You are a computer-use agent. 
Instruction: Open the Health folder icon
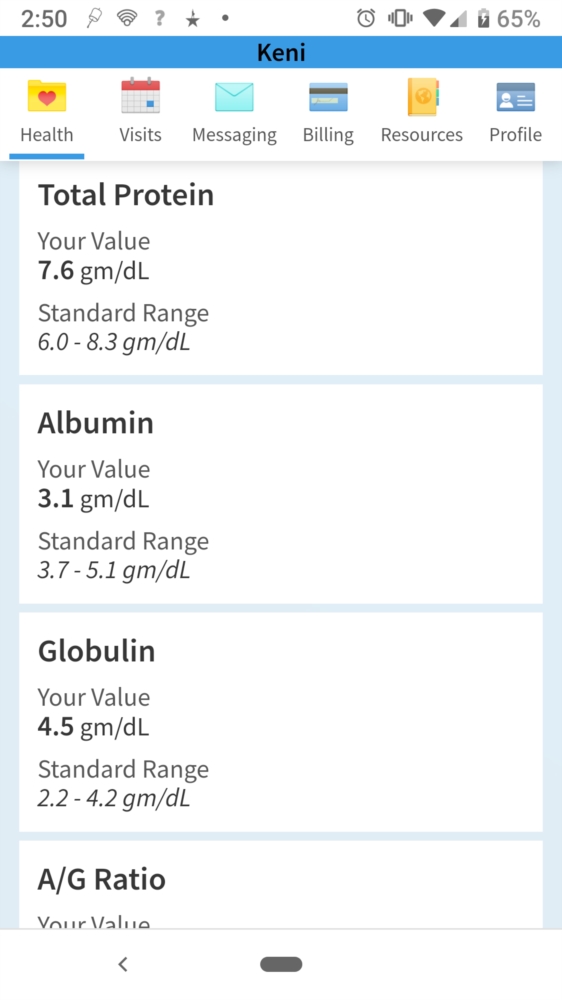pyautogui.click(x=47, y=96)
